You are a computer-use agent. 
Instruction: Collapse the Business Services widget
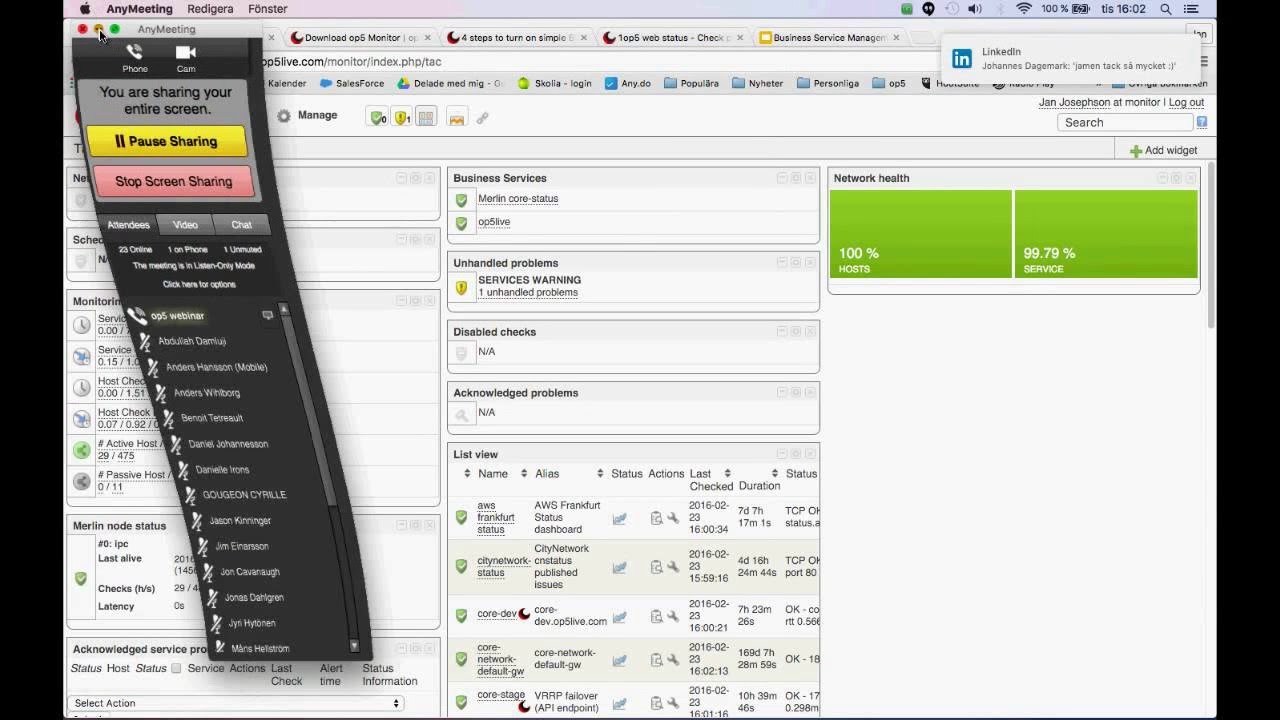[782, 178]
